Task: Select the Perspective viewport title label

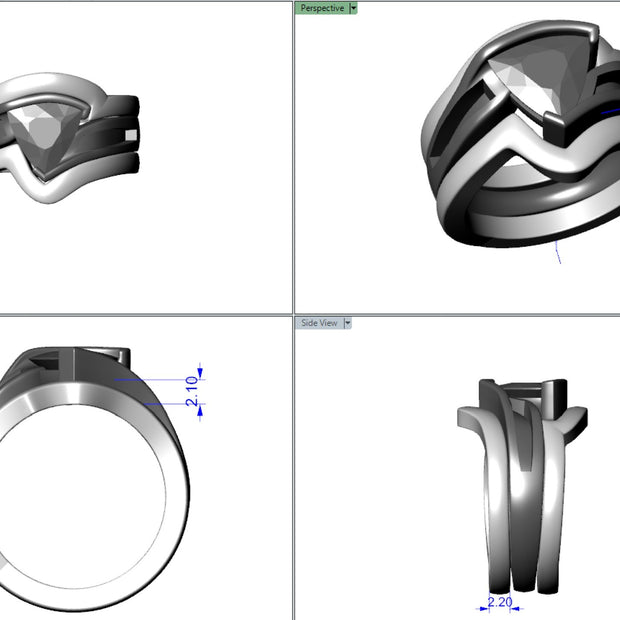Action: 322,8
